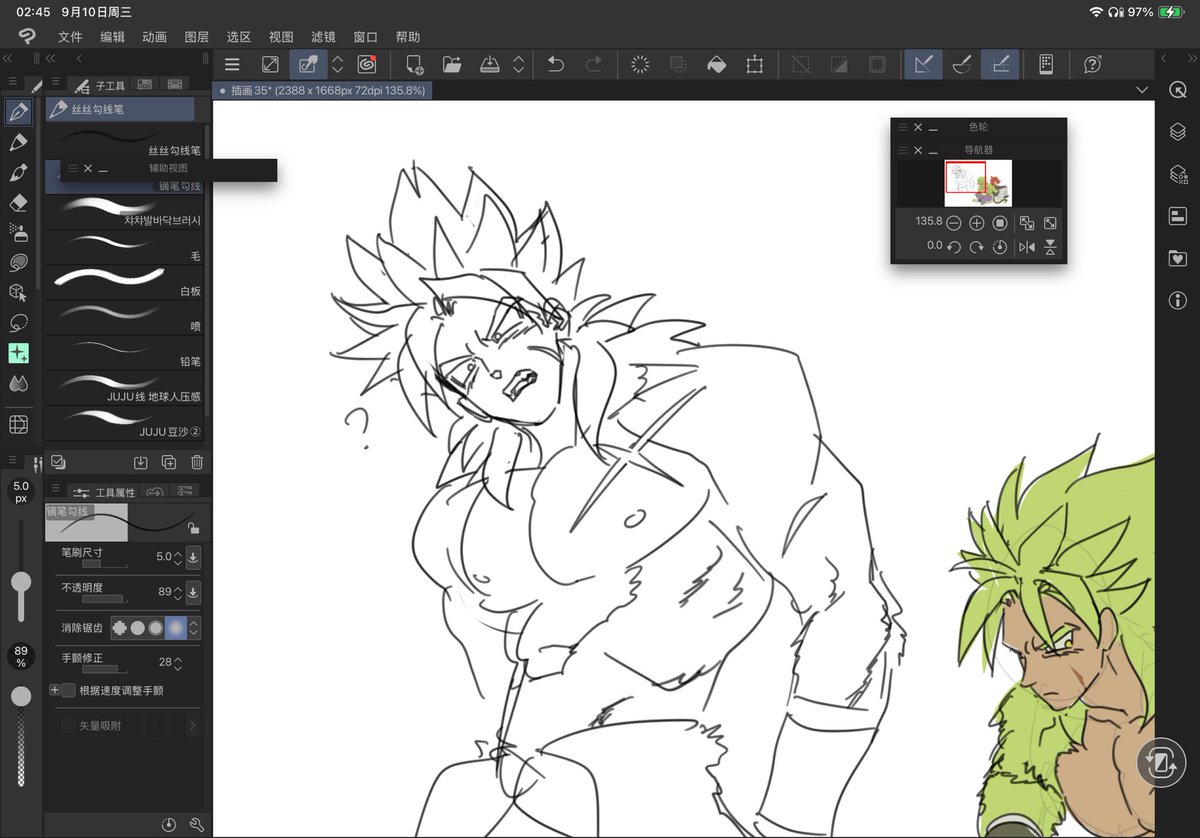Select the 白板 brush
Image resolution: width=1200 pixels, height=838 pixels.
pos(124,281)
